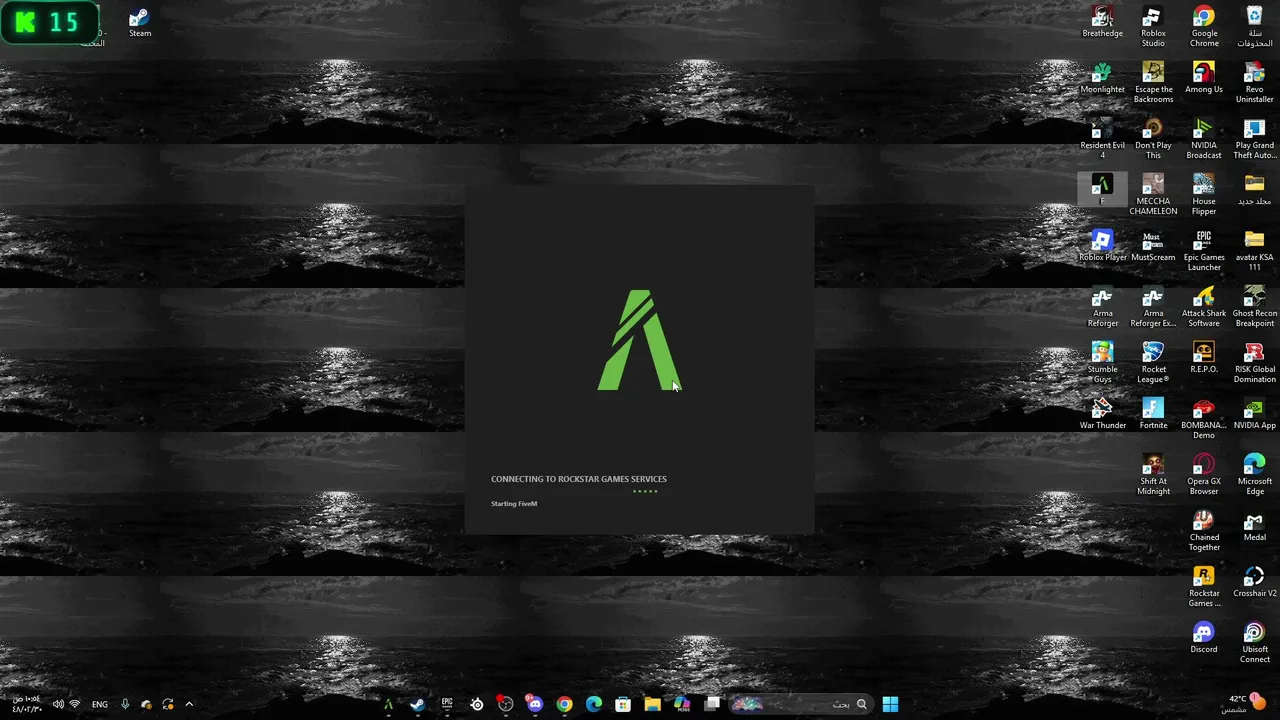Image resolution: width=1280 pixels, height=720 pixels.
Task: Click the Among Us desktop icon
Action: (1204, 78)
